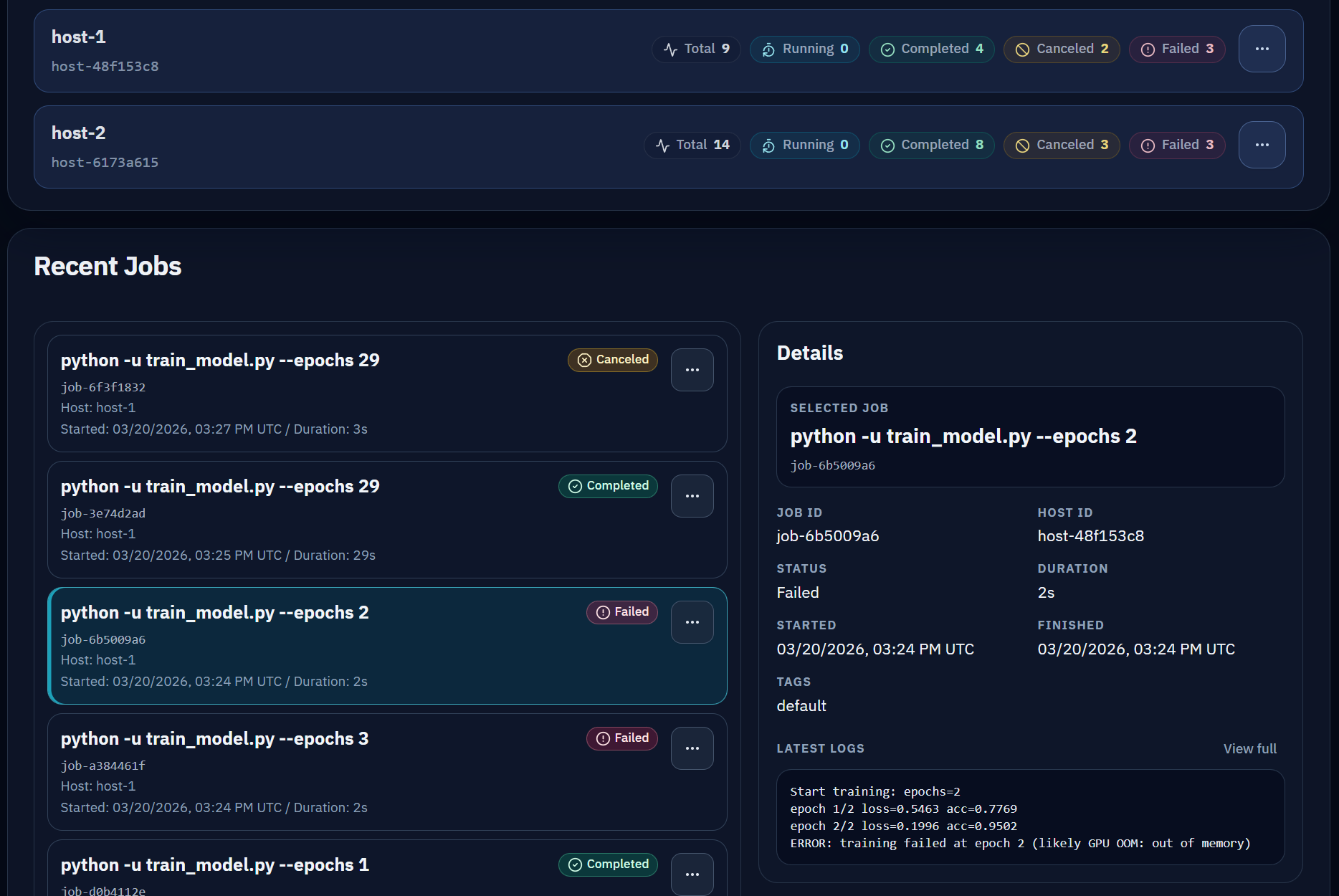Screen dimensions: 1339x896
Task: Click Completed status badge on epochs 1 job
Action: point(608,864)
